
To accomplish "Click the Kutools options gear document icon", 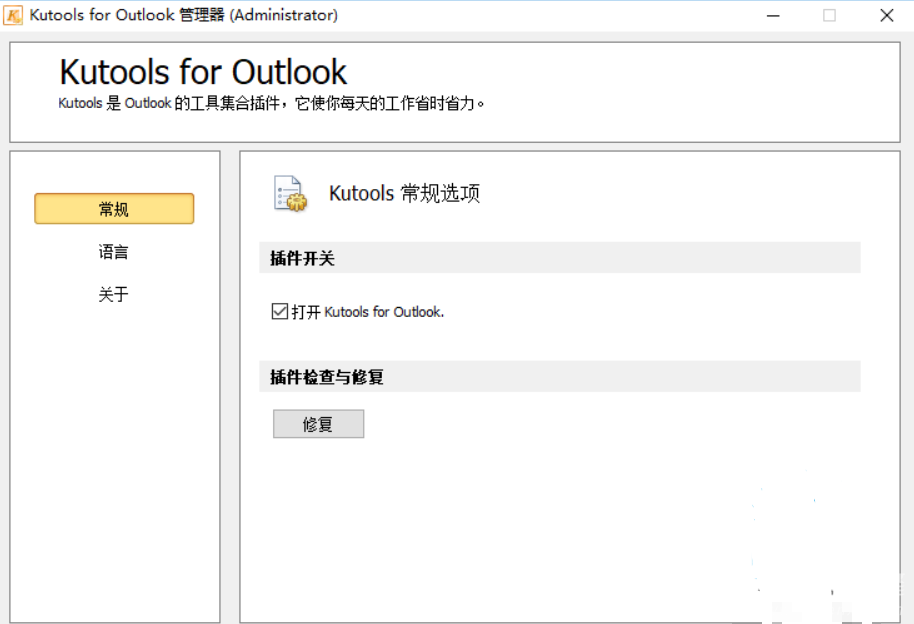I will pos(290,194).
